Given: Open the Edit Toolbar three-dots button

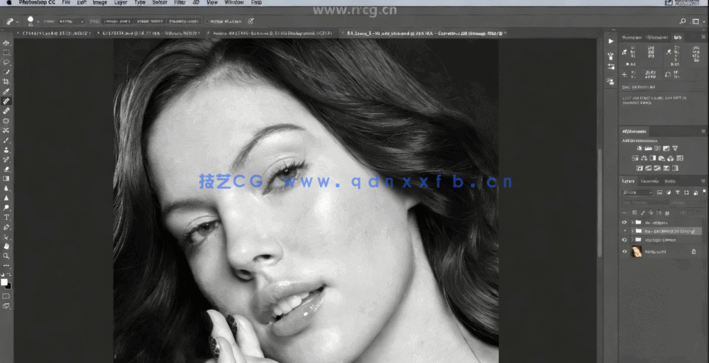Looking at the screenshot, I should click(x=6, y=265).
